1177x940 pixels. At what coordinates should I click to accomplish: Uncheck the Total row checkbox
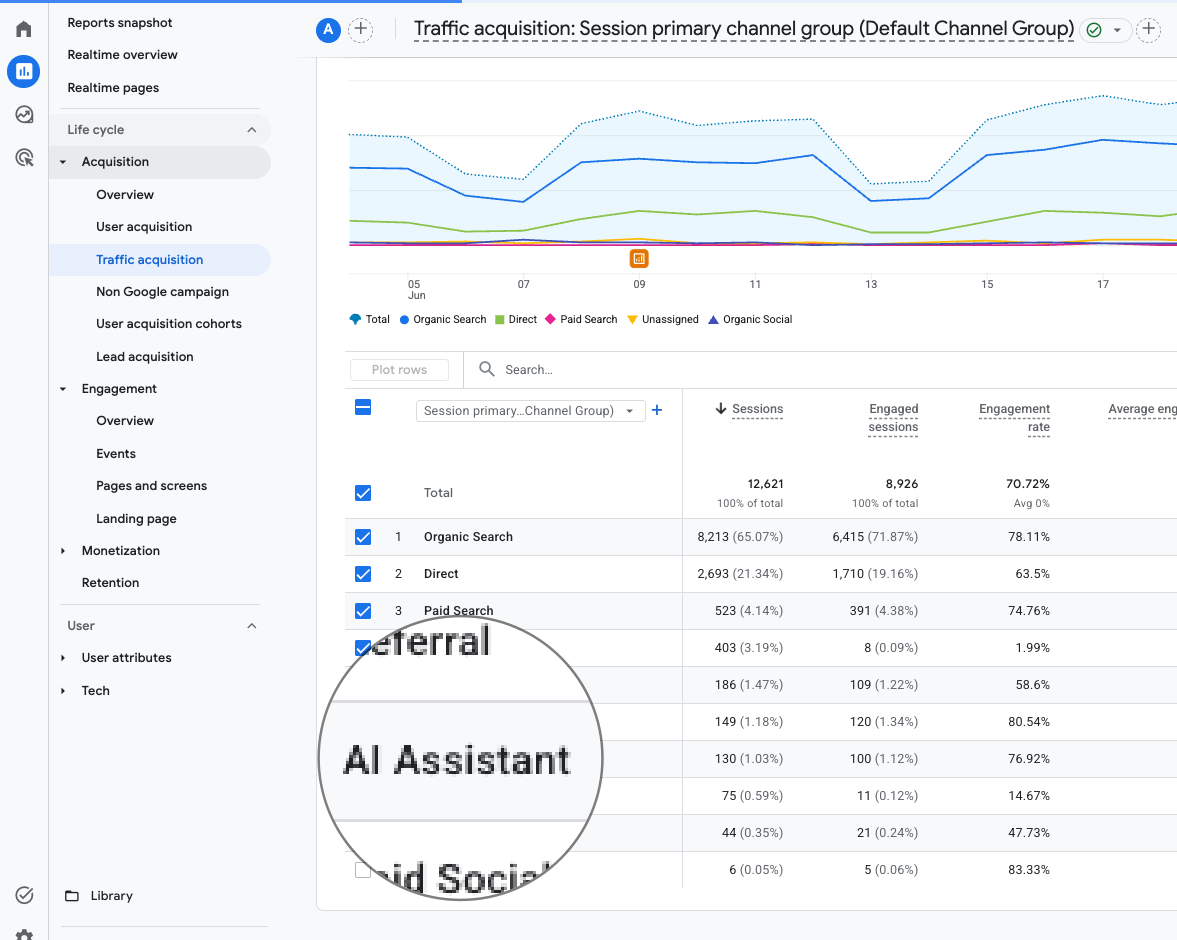click(x=363, y=493)
